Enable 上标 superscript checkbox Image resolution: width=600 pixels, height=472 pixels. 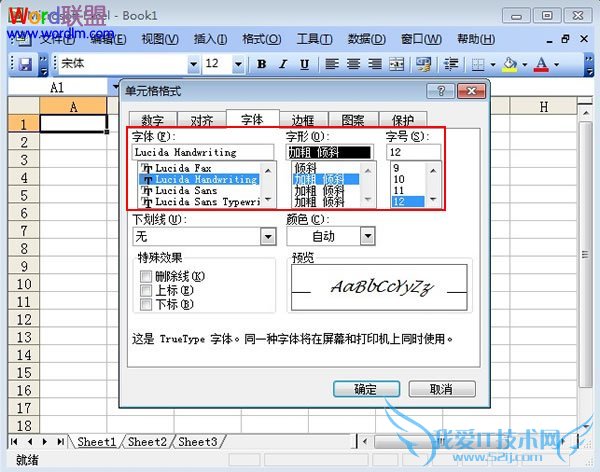(146, 290)
